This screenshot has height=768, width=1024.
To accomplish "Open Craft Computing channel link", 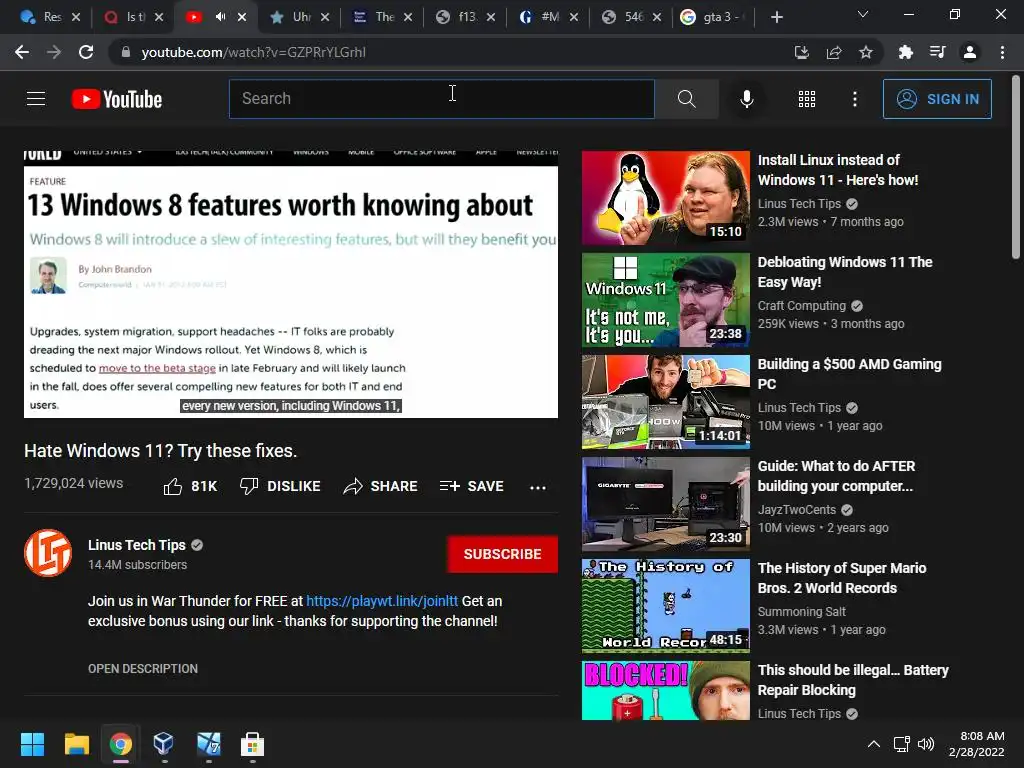I will coord(801,306).
